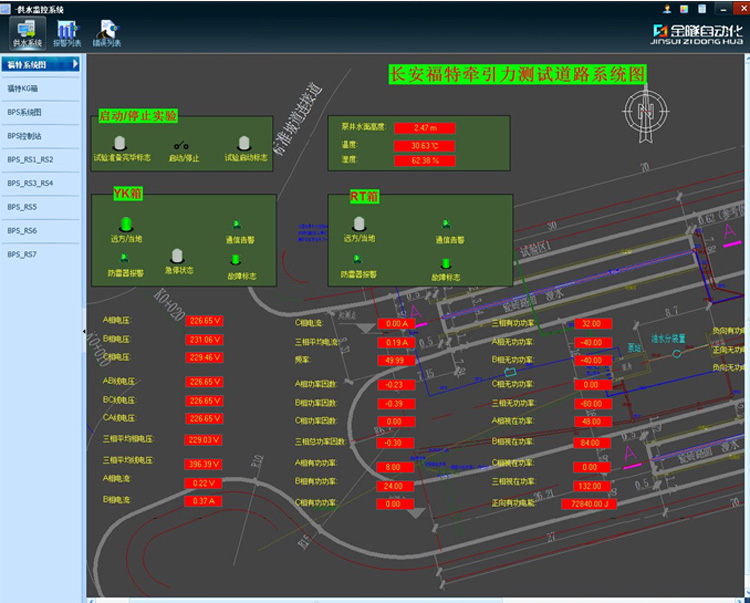Toggle the 启动/停止 switch
The image size is (750, 603).
181,145
